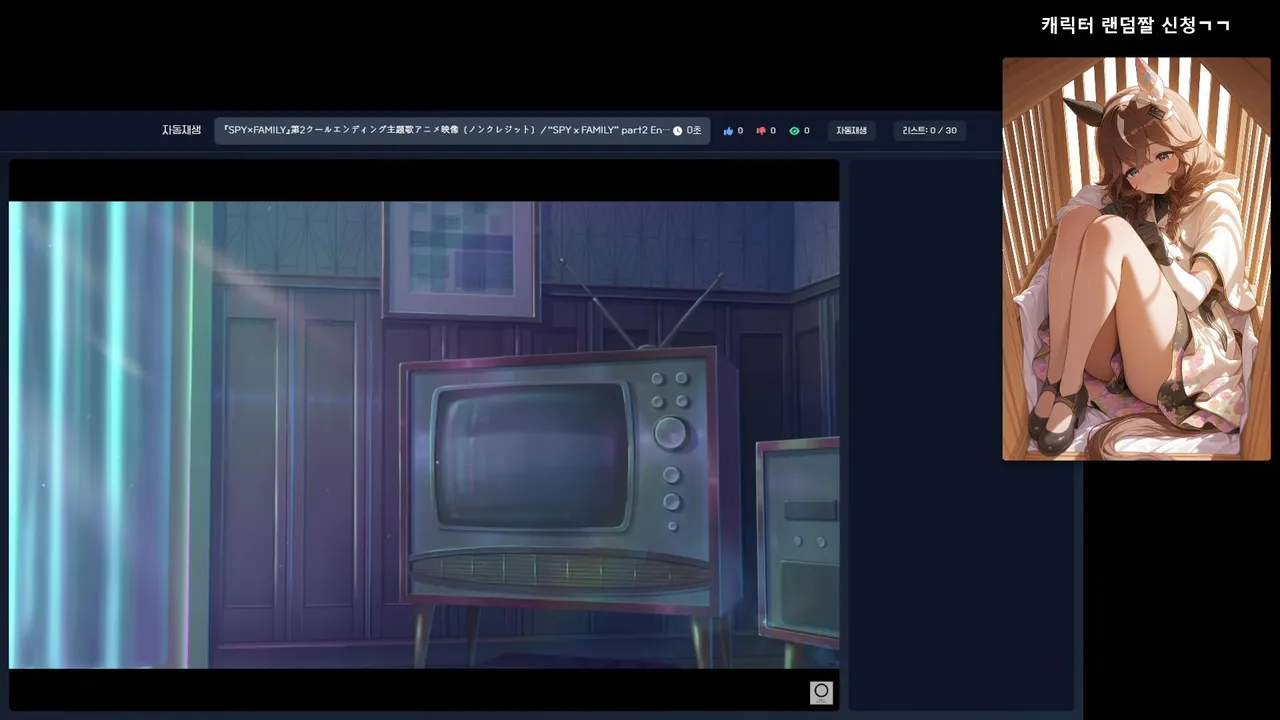Click the thumbs-down dislike icon
Screen dimensions: 1280x720
click(x=761, y=131)
